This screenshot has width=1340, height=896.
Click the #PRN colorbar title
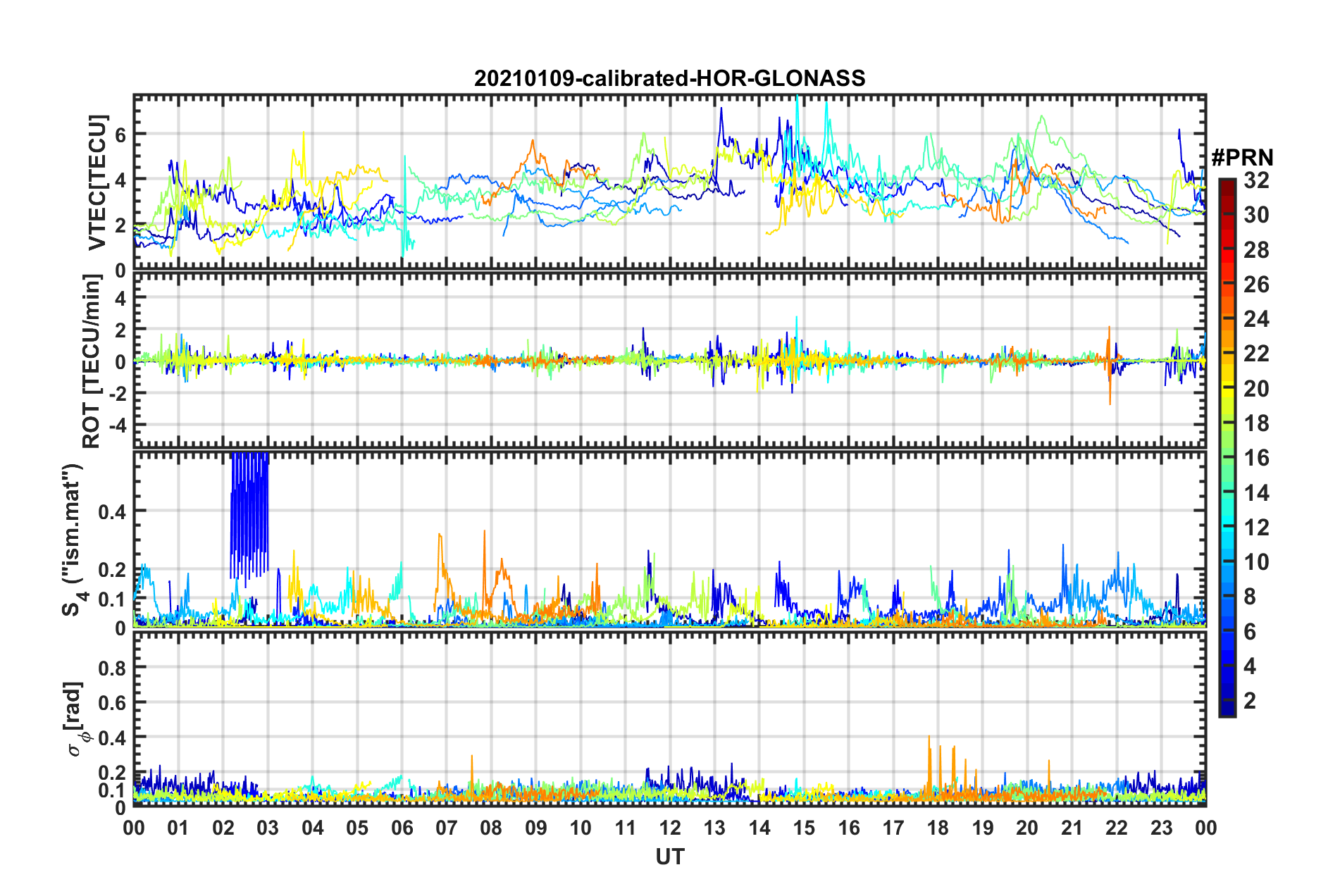point(1242,158)
